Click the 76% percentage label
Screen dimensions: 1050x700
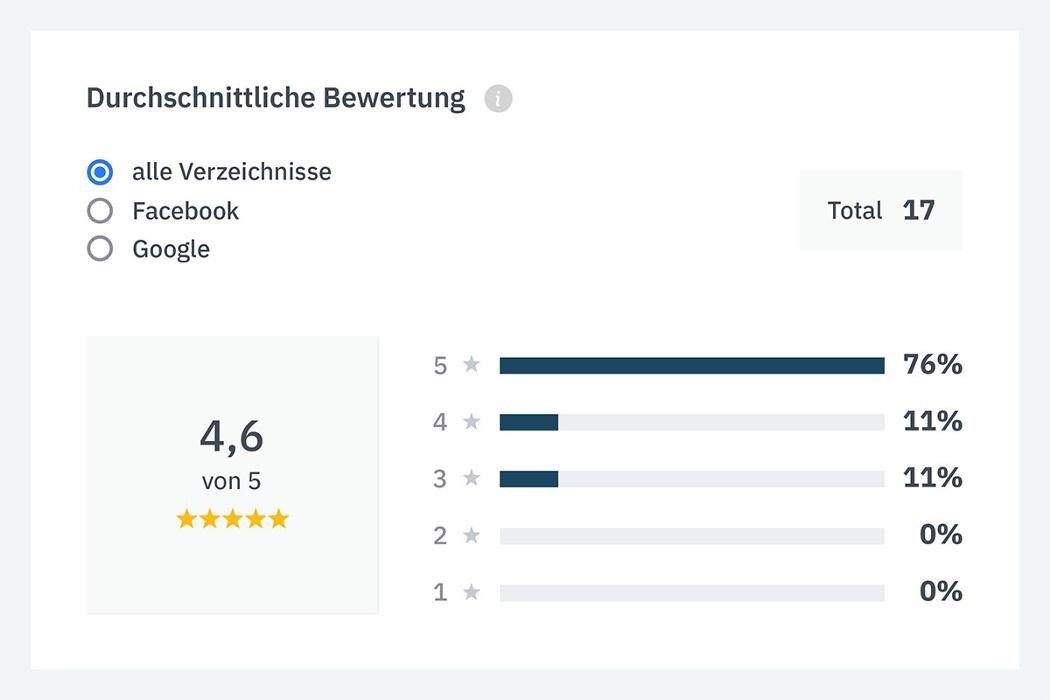click(932, 365)
